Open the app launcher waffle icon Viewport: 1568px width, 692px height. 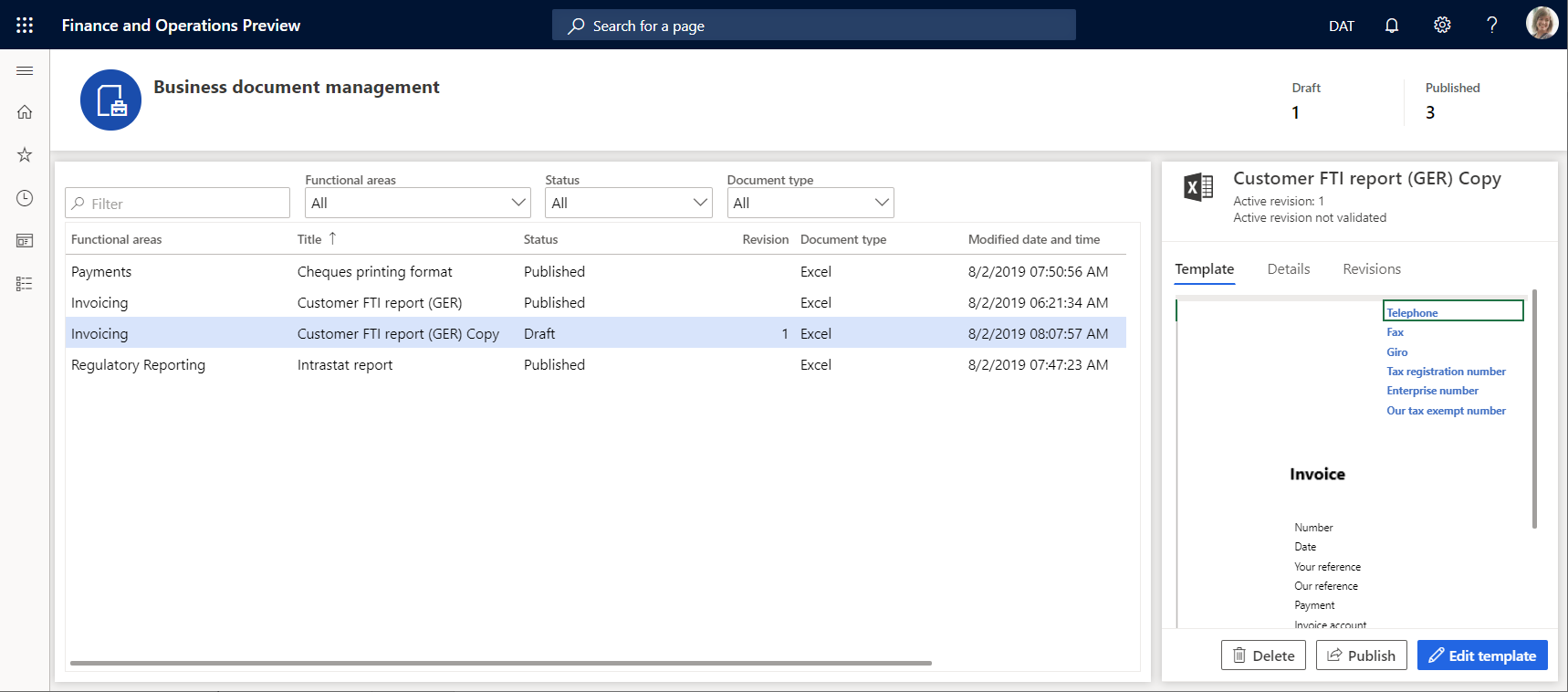[25, 26]
